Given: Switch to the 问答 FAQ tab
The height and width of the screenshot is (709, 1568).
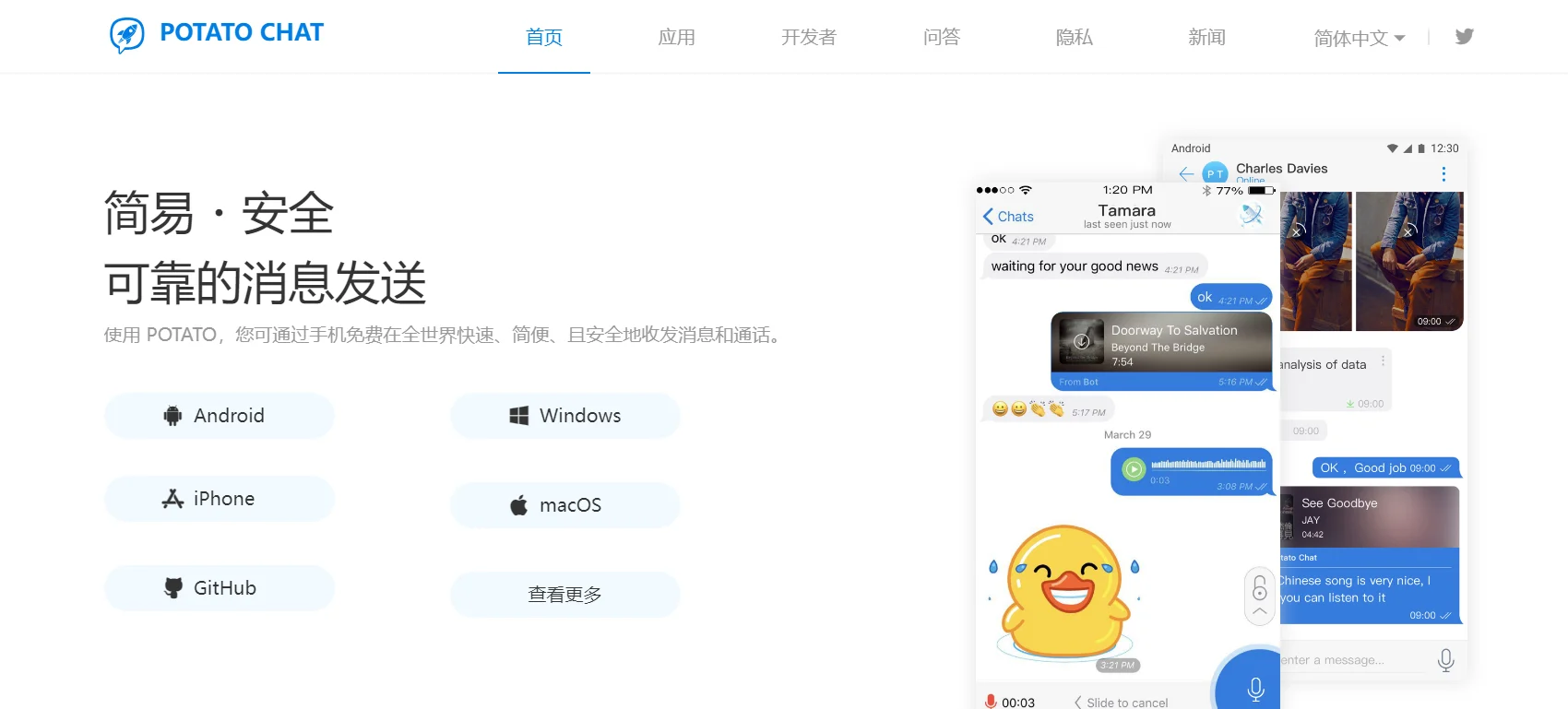Looking at the screenshot, I should (x=942, y=37).
